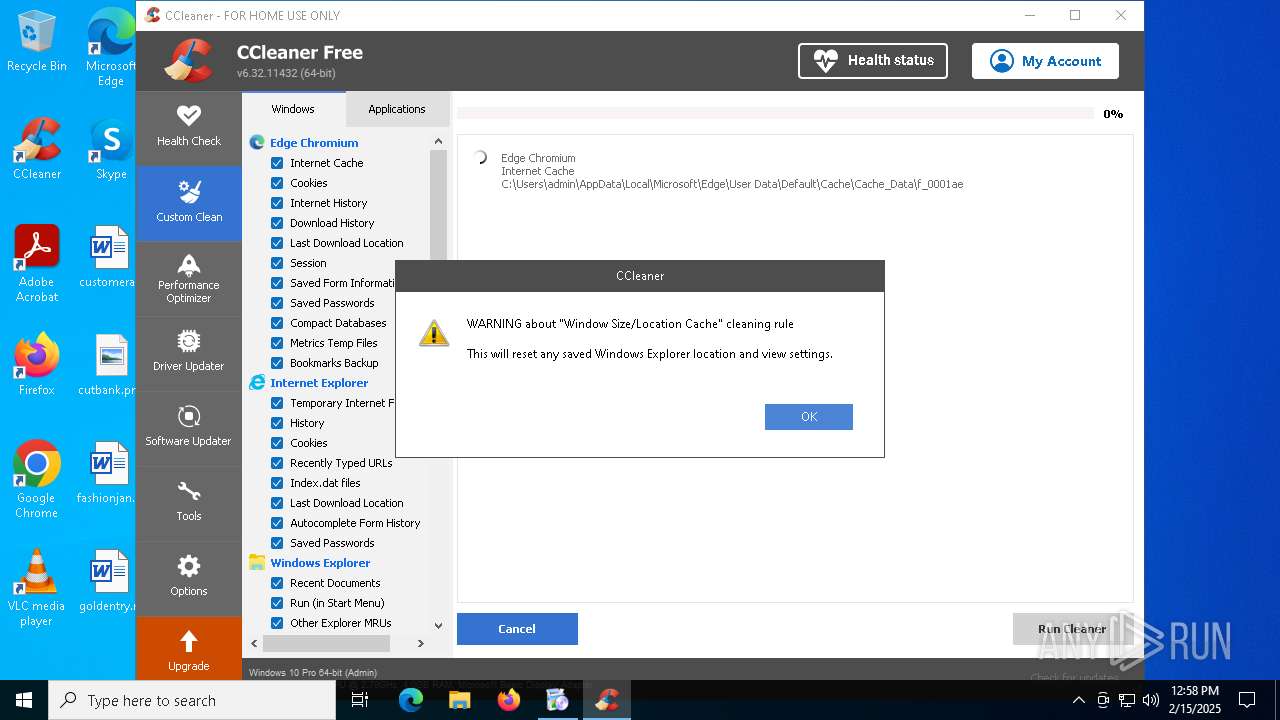Toggle the Recently Typed URLs checkbox
1280x720 pixels.
(277, 463)
